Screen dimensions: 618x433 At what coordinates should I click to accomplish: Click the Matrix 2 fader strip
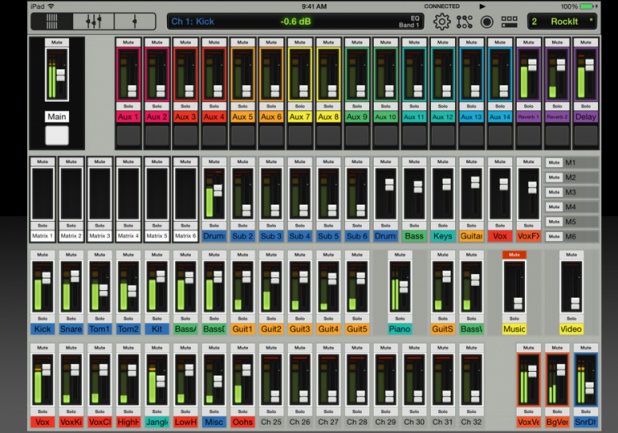coord(71,193)
